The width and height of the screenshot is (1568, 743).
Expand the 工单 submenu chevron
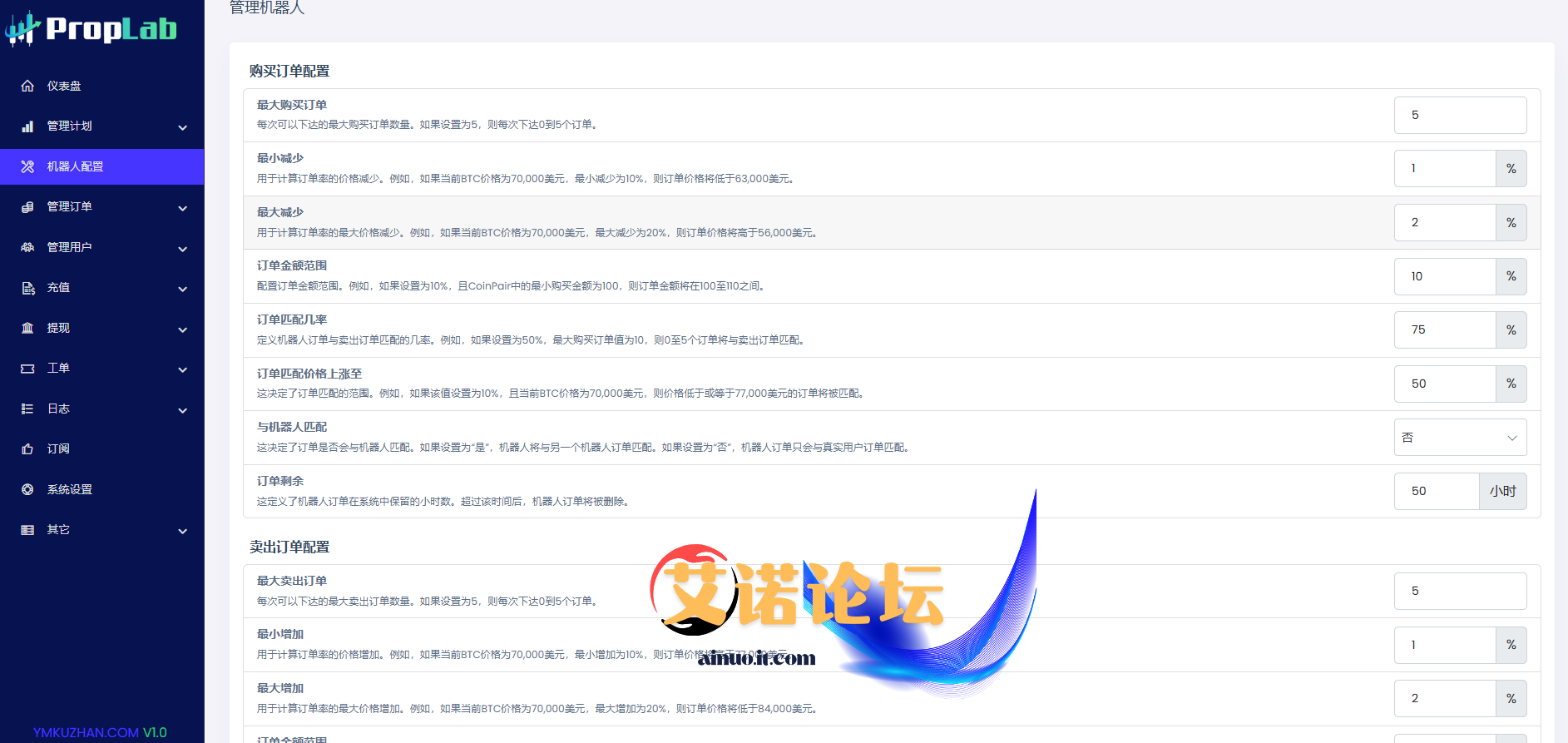(x=183, y=369)
